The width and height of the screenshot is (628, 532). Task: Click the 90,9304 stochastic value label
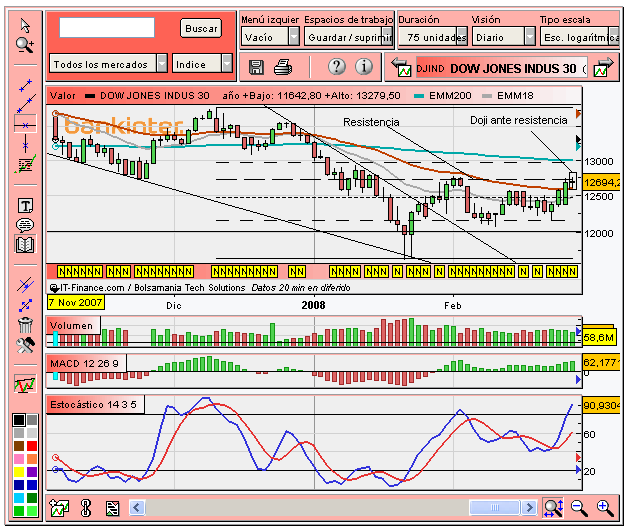coord(602,406)
